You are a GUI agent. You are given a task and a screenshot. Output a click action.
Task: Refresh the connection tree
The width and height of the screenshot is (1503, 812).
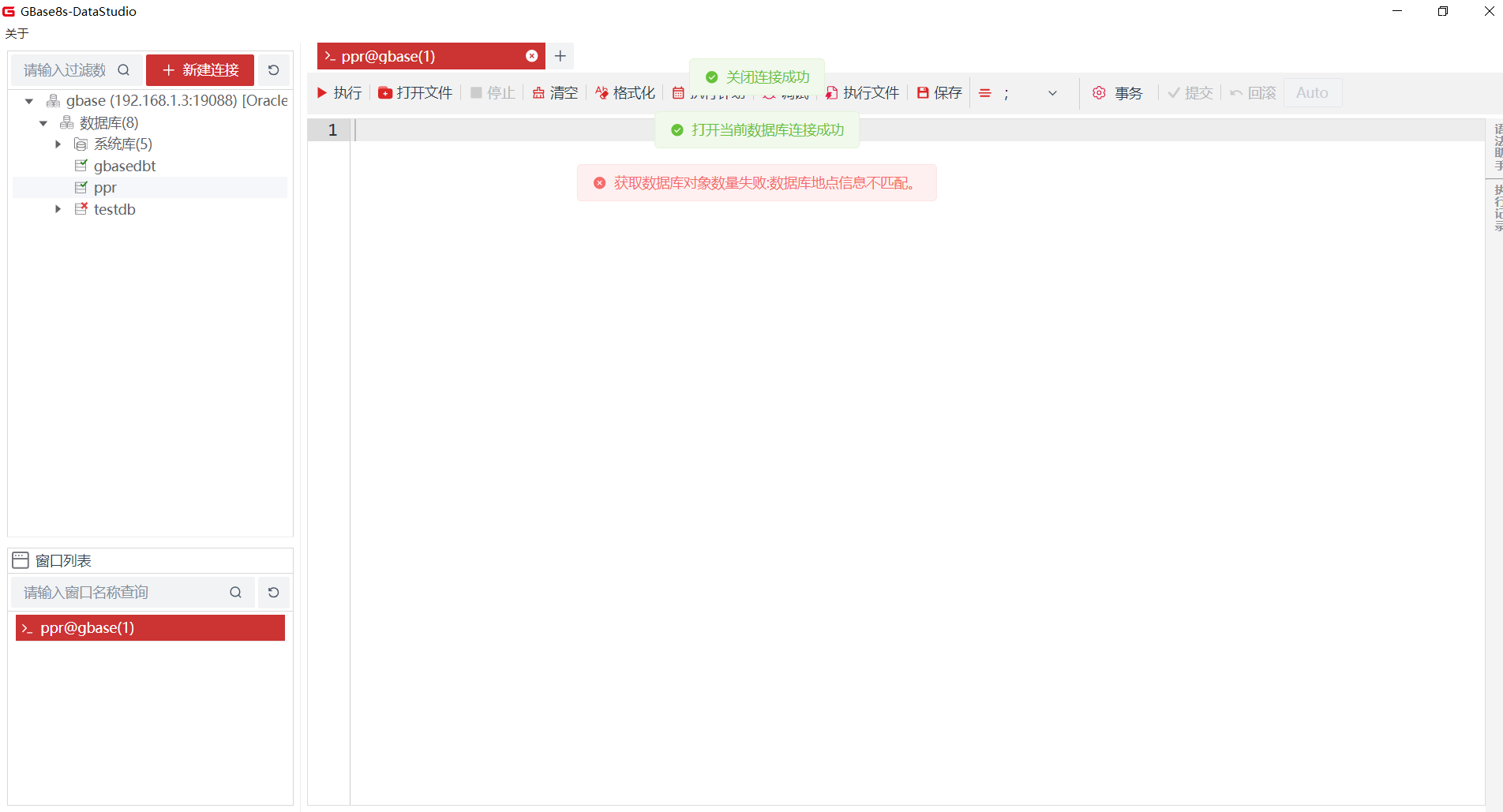[x=274, y=70]
